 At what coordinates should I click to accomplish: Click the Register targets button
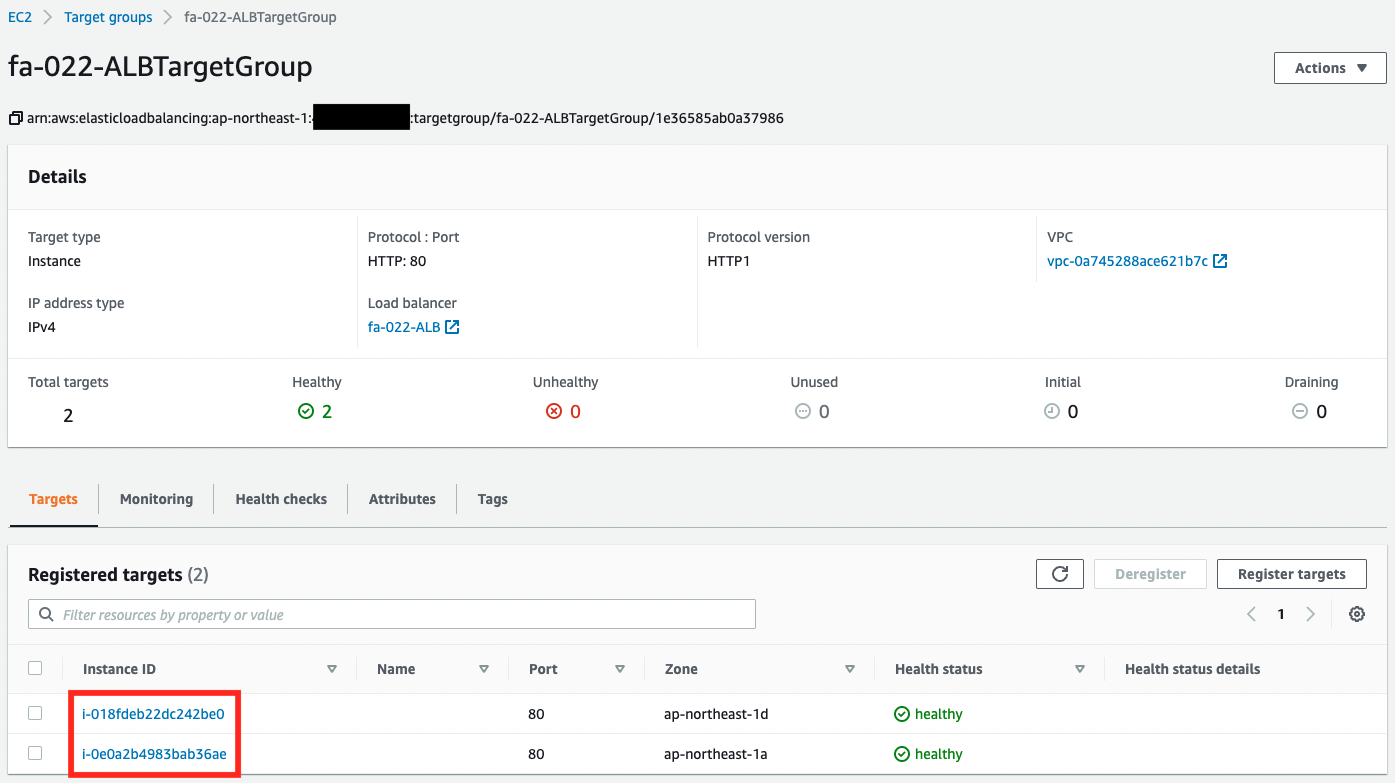(1291, 574)
